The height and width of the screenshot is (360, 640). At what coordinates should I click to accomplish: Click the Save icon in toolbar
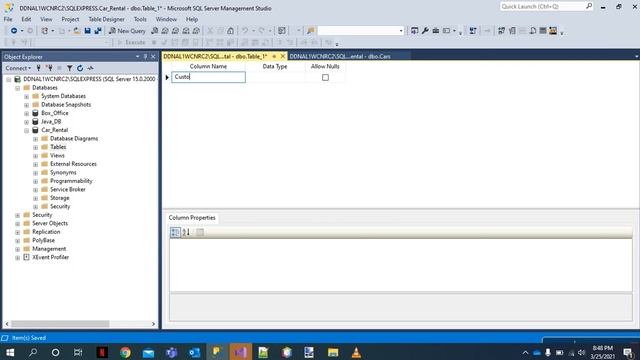pos(87,31)
